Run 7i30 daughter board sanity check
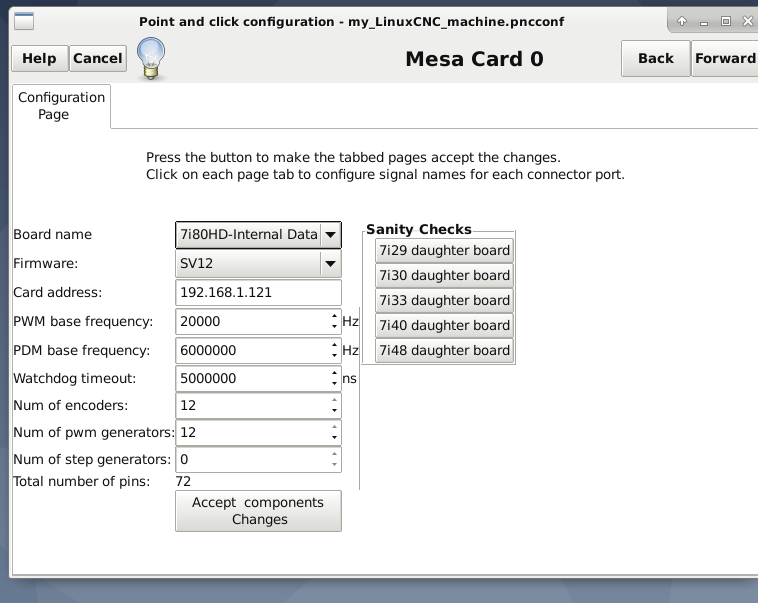Image resolution: width=758 pixels, height=603 pixels. click(444, 276)
